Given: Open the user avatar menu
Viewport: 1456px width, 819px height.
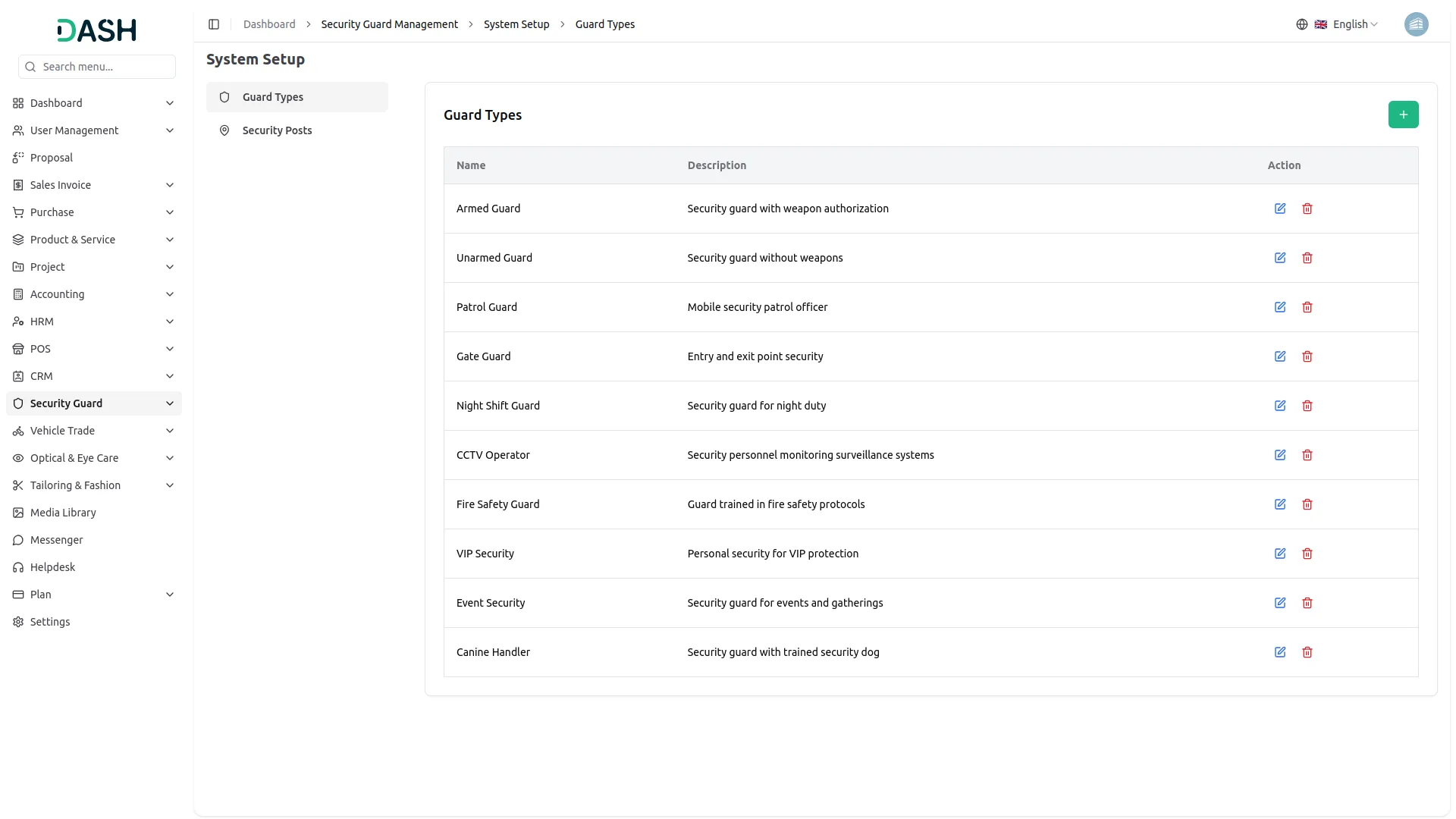Looking at the screenshot, I should click(x=1416, y=24).
